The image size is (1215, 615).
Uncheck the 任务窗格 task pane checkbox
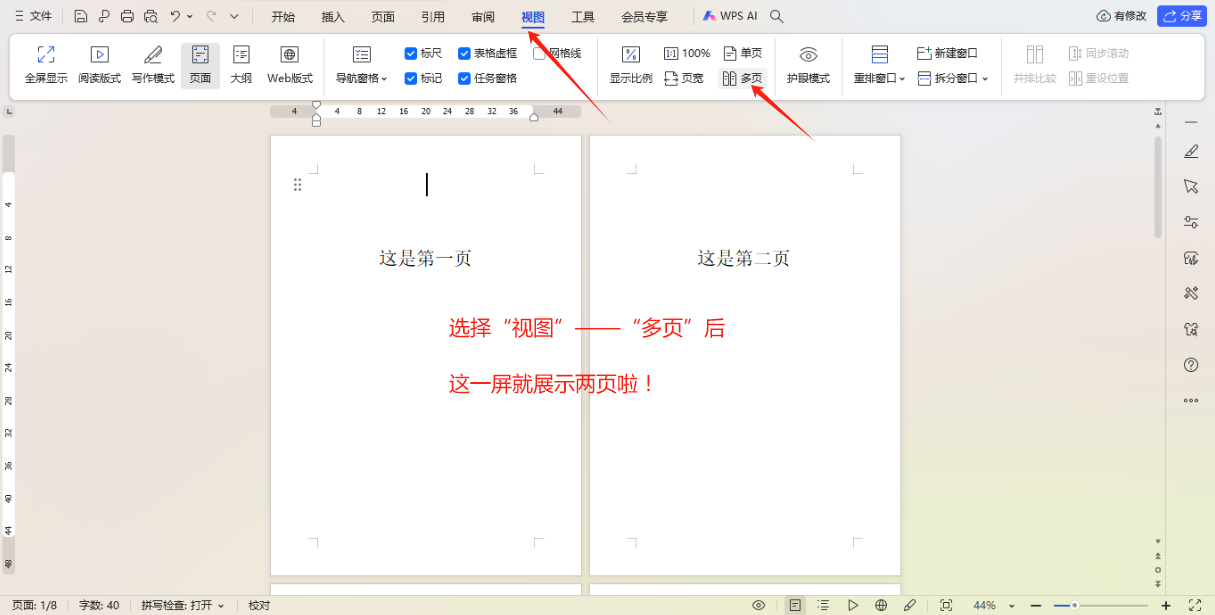coord(464,78)
